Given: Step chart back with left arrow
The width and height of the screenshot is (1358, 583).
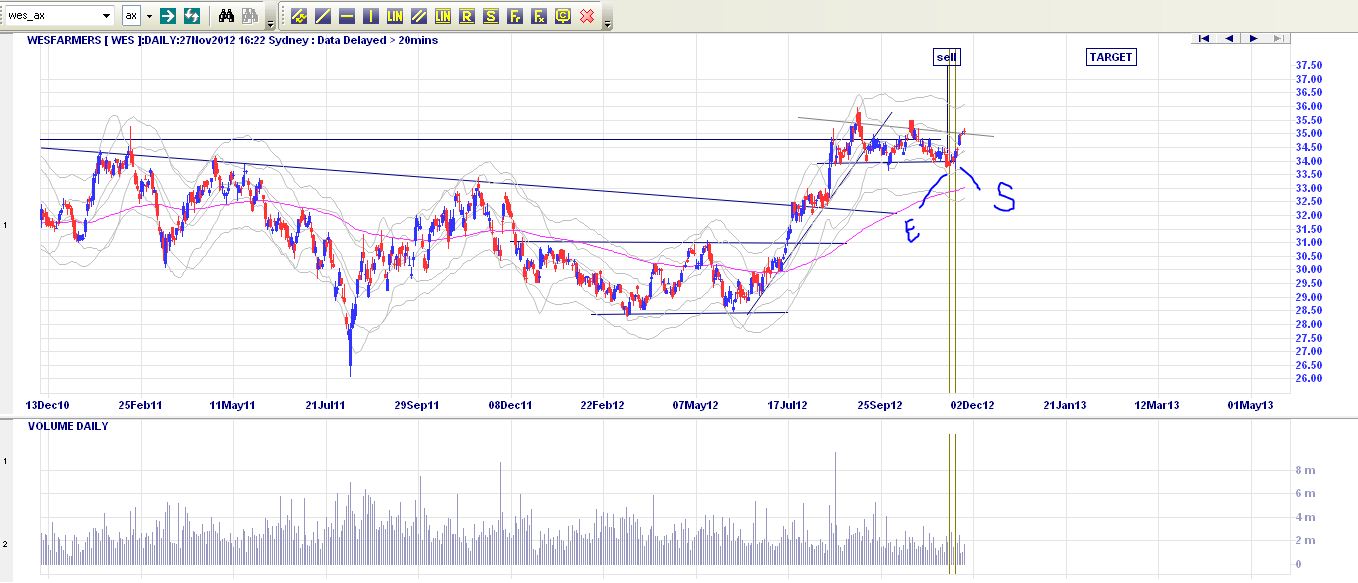Looking at the screenshot, I should click(x=1229, y=38).
